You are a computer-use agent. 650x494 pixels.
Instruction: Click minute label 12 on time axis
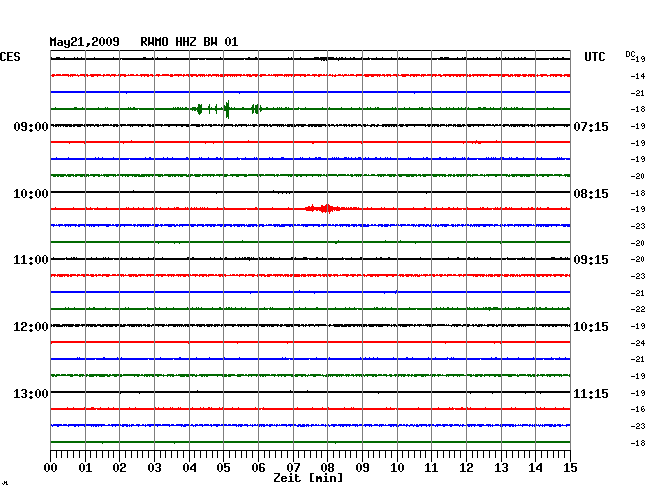(466, 468)
